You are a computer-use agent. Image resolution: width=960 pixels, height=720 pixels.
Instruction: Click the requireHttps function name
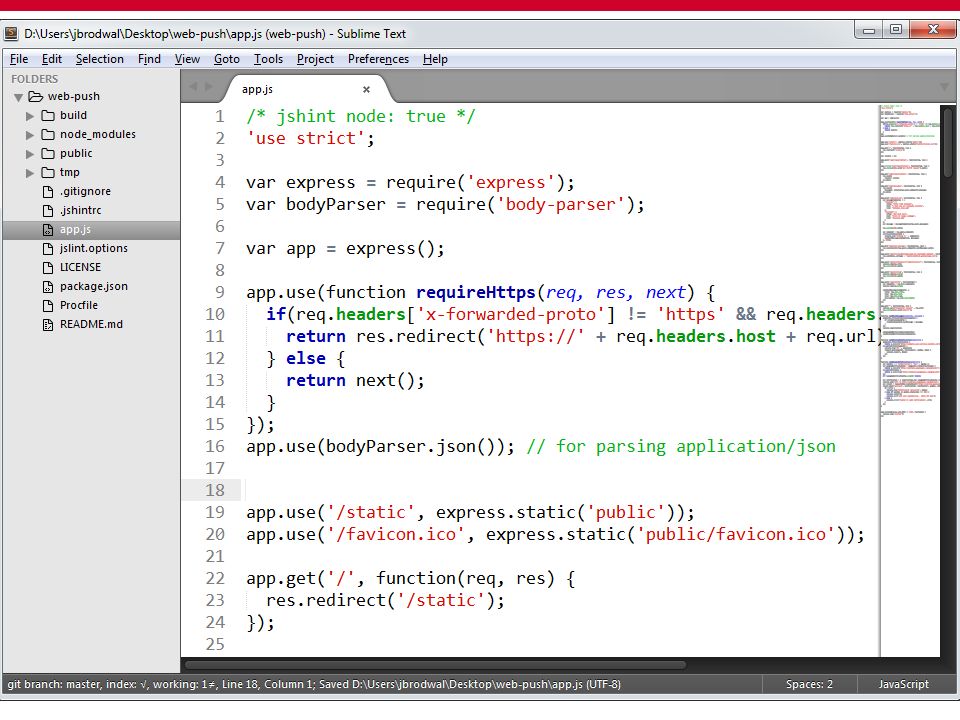(x=476, y=293)
